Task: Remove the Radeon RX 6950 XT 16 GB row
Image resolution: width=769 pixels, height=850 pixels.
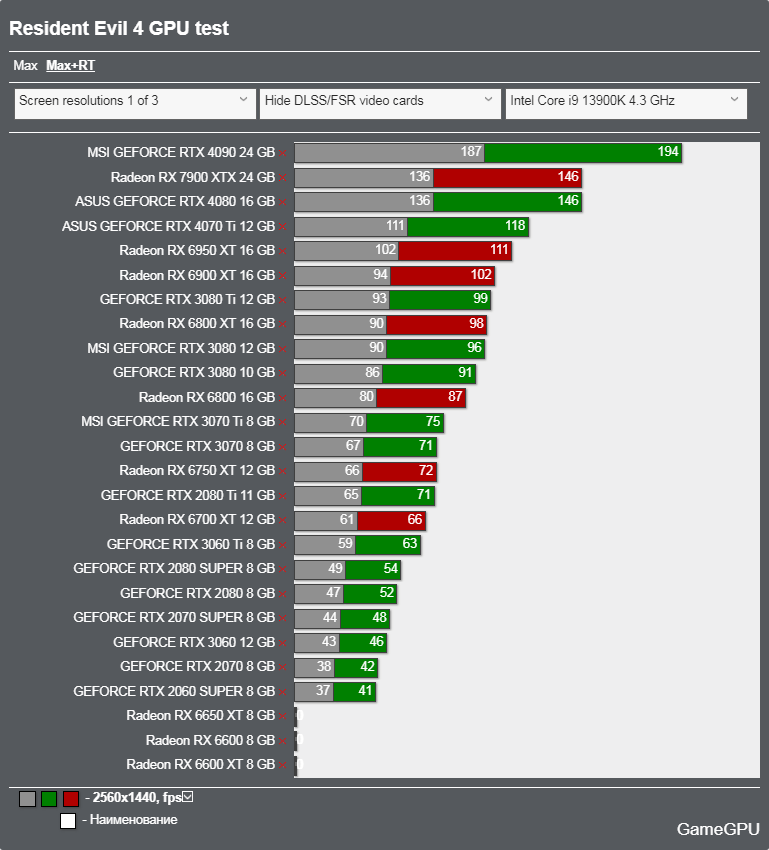Action: tap(283, 251)
